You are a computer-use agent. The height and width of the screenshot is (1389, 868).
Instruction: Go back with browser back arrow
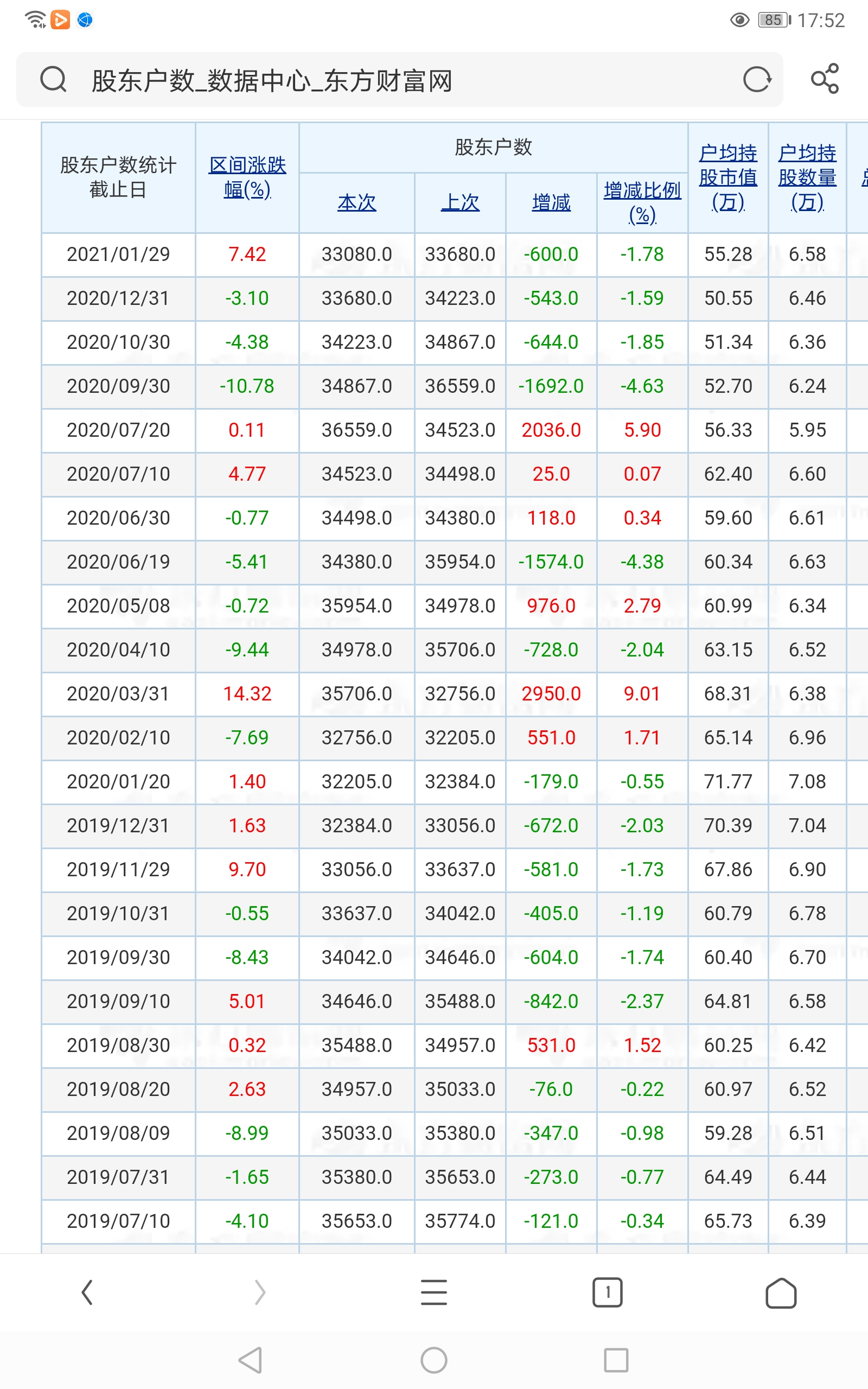click(87, 1292)
